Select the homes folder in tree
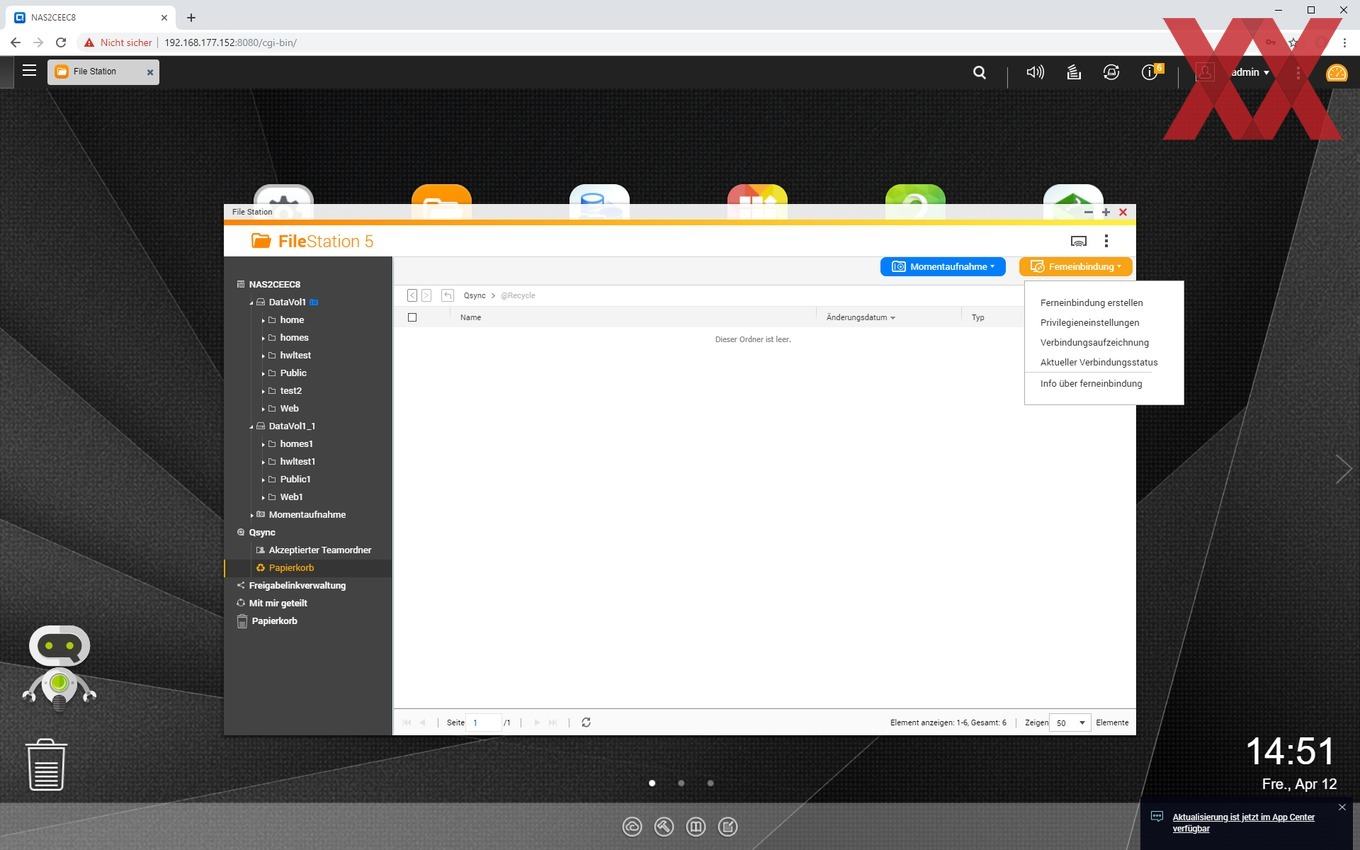The width and height of the screenshot is (1360, 850). point(294,338)
